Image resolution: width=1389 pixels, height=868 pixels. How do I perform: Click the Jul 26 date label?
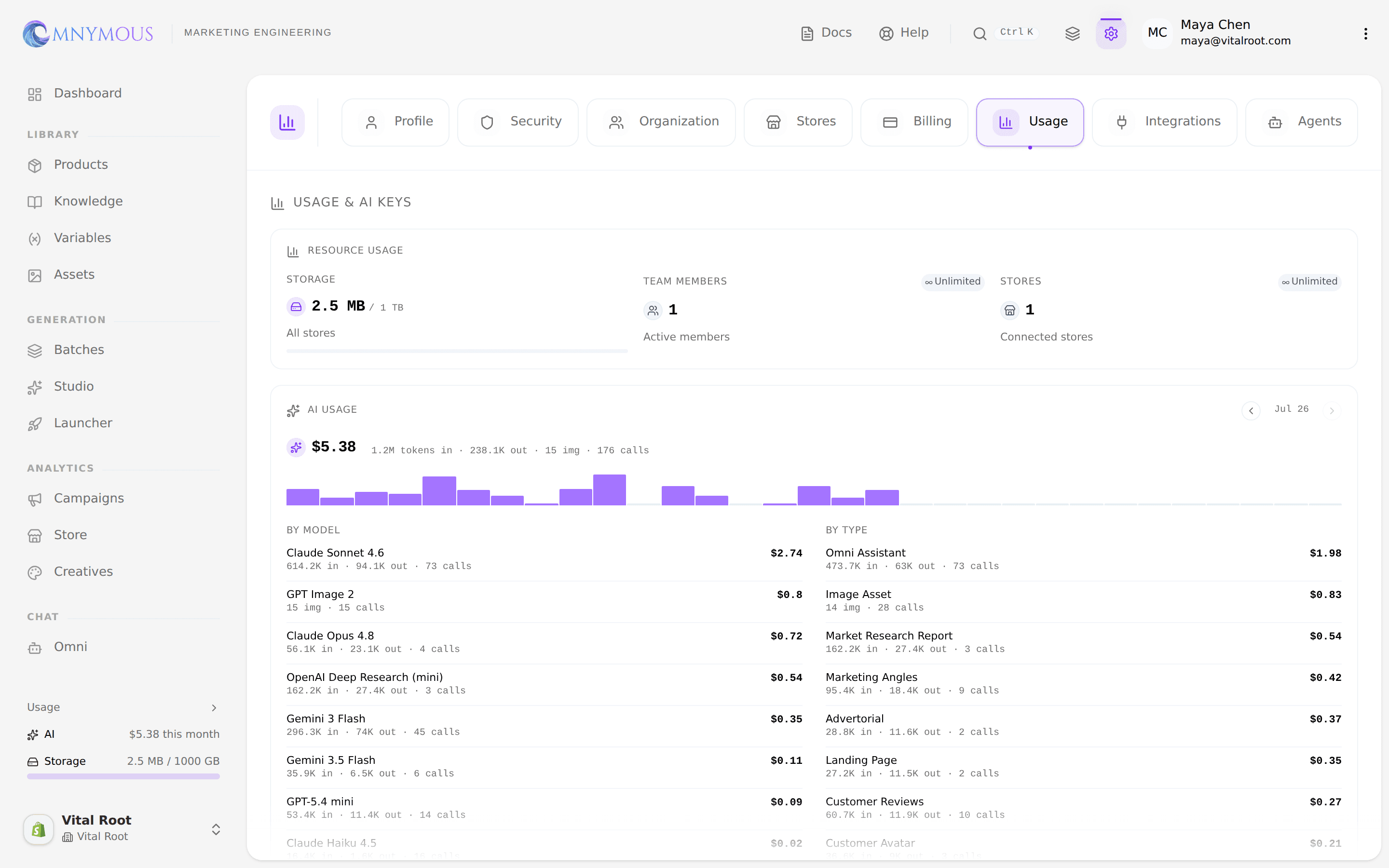(1292, 409)
